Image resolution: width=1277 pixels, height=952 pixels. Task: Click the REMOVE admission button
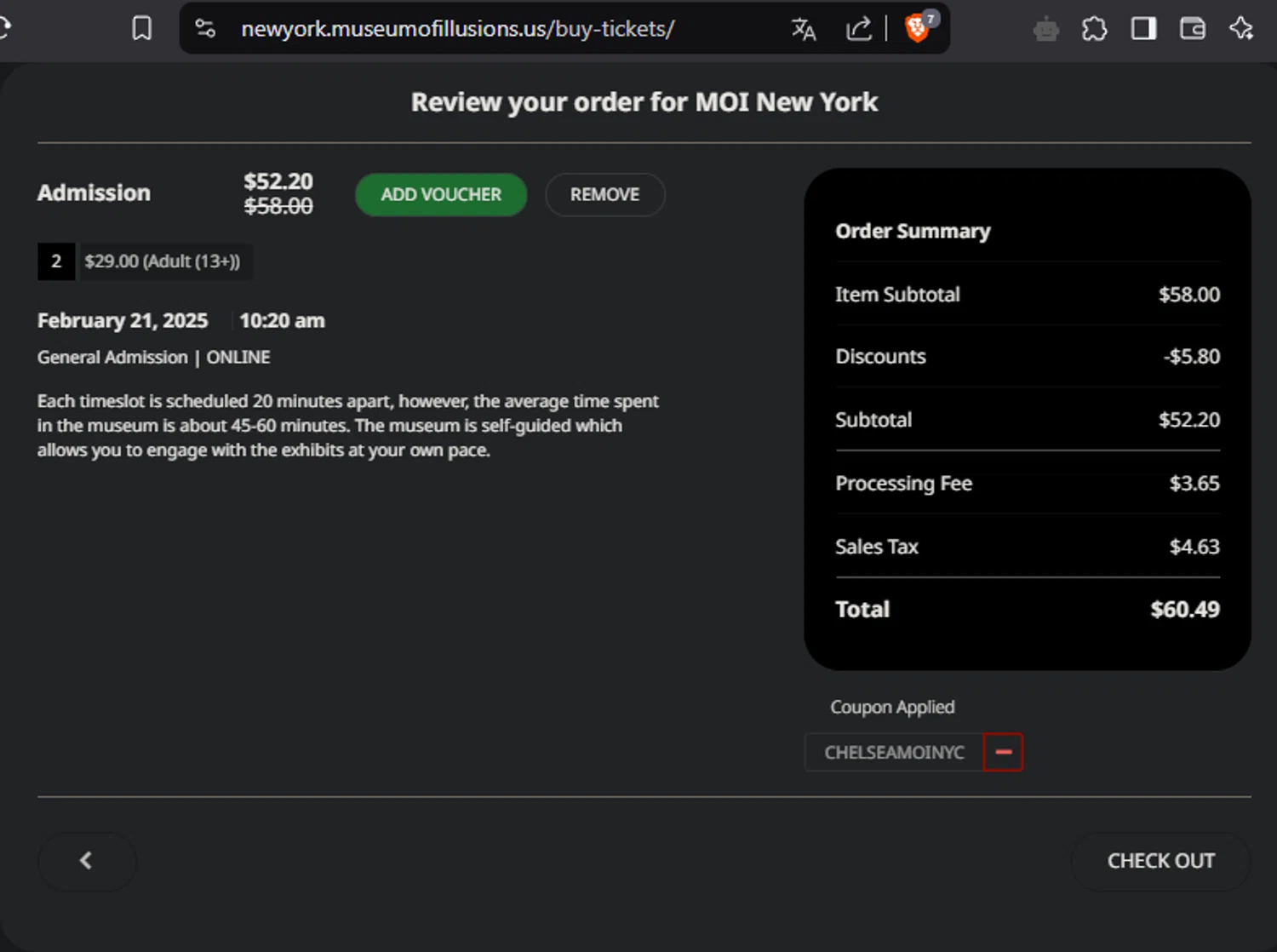coord(604,194)
